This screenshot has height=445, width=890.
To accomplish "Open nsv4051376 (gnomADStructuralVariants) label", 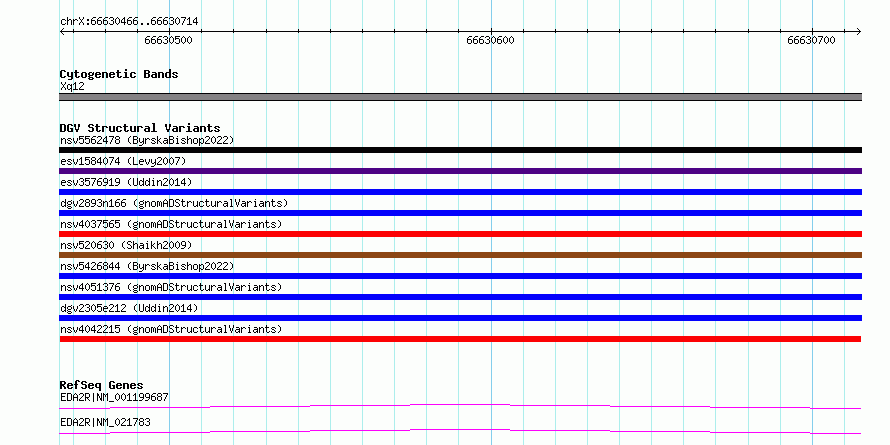I will click(x=171, y=287).
